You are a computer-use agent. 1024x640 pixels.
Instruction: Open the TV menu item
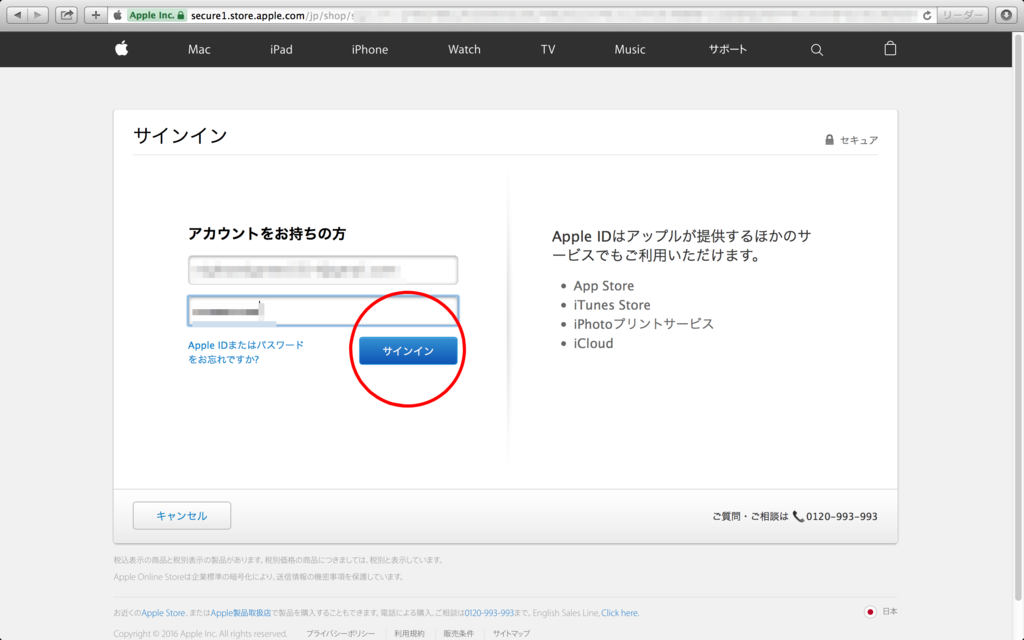548,50
